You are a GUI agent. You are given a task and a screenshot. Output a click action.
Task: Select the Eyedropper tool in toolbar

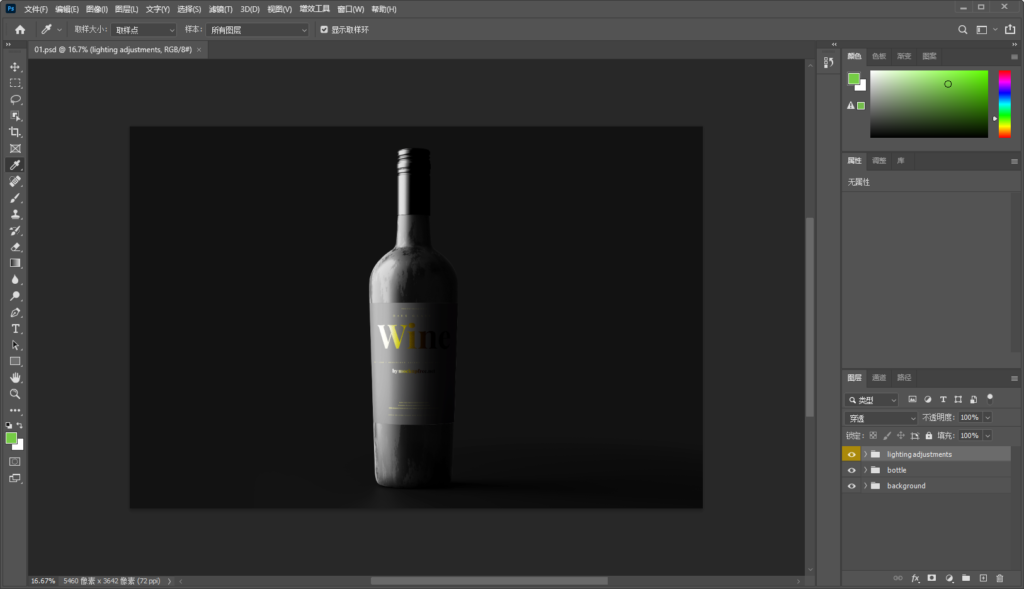point(15,165)
